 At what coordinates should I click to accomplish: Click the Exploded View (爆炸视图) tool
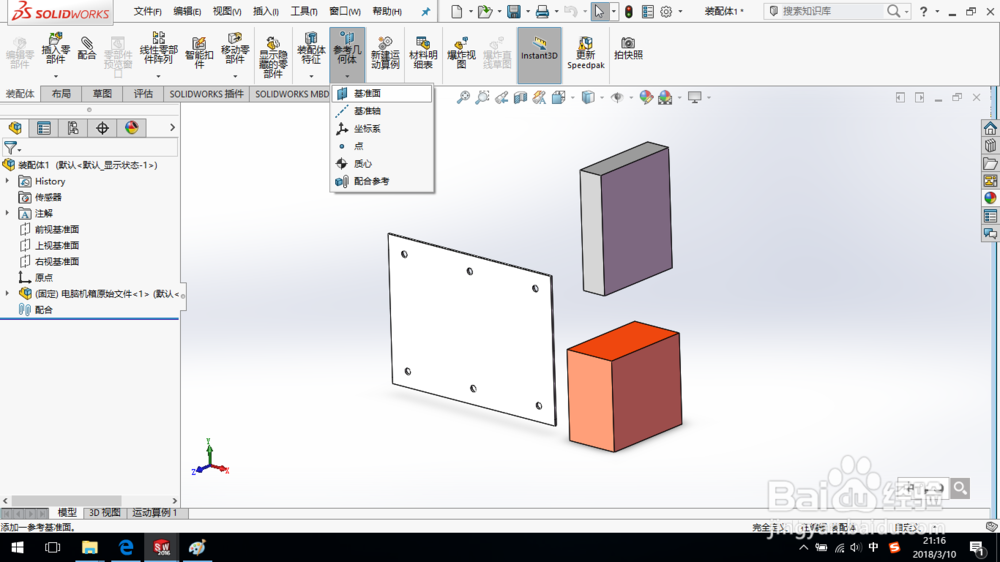[461, 54]
